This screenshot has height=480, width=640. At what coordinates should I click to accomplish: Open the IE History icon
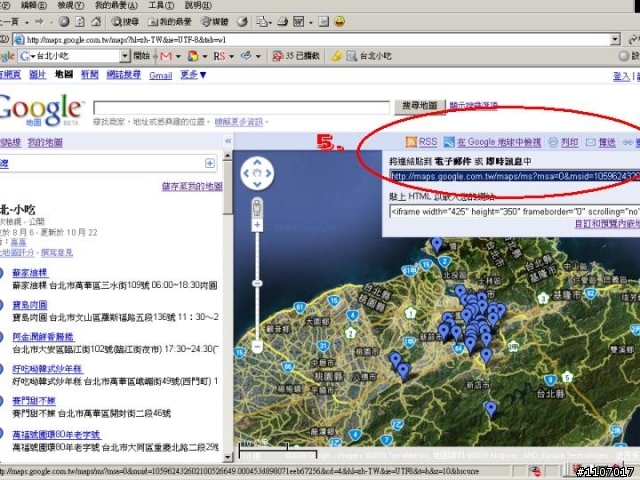(242, 22)
